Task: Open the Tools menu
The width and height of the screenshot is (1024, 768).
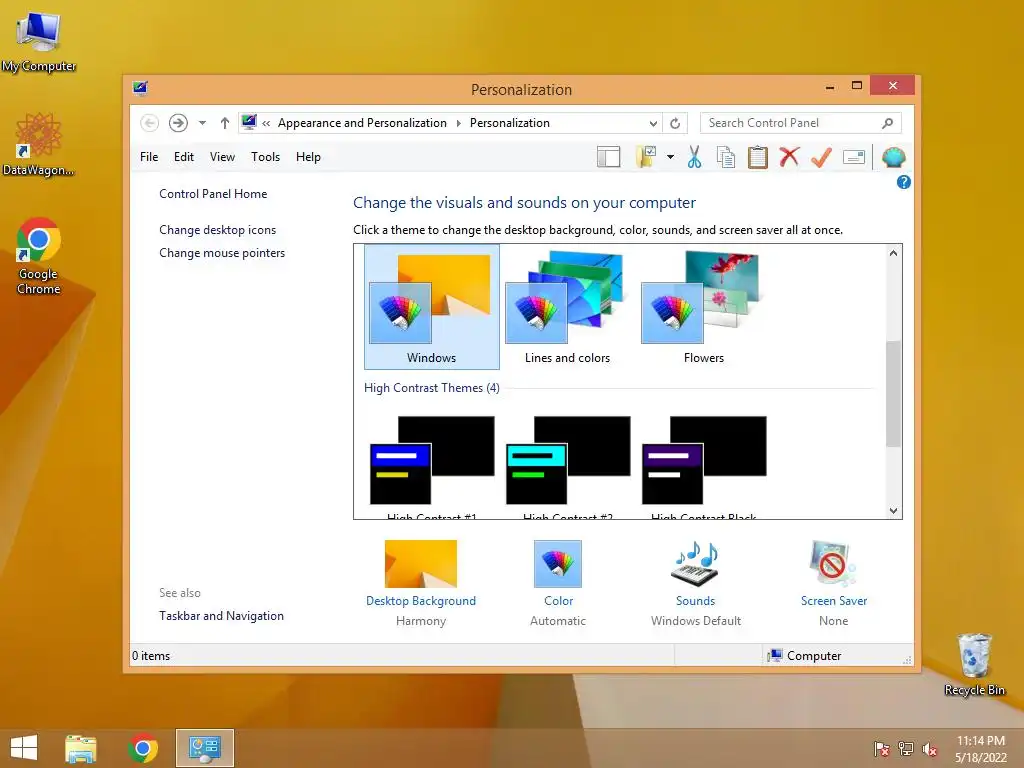Action: [x=265, y=157]
